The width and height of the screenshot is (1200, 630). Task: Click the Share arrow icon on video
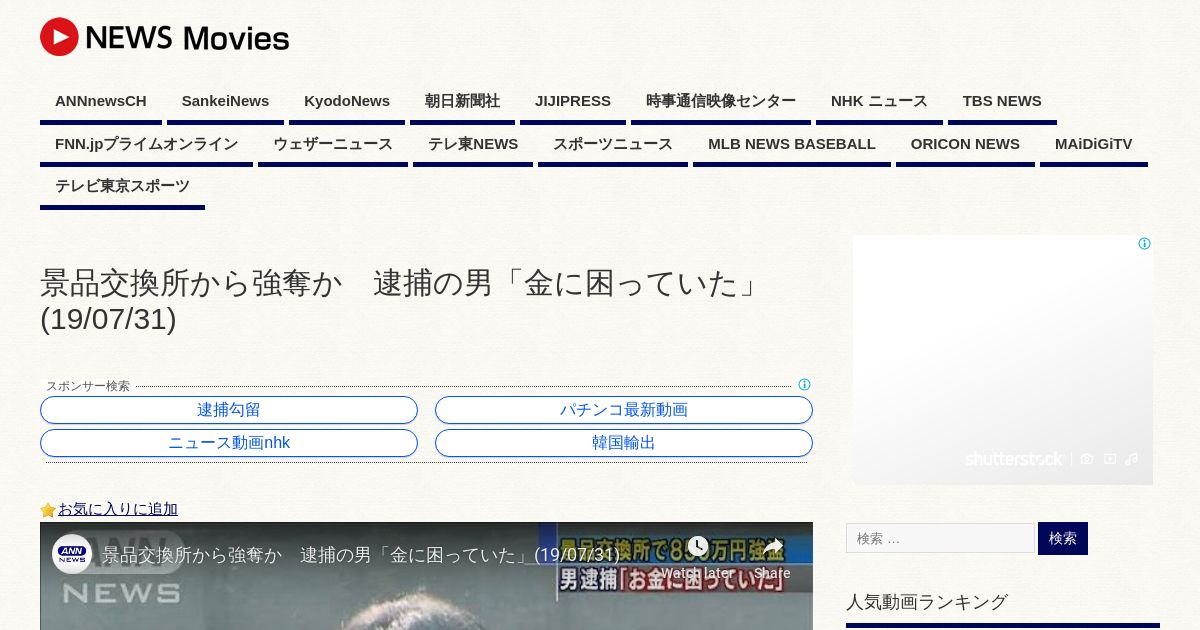pyautogui.click(x=772, y=547)
